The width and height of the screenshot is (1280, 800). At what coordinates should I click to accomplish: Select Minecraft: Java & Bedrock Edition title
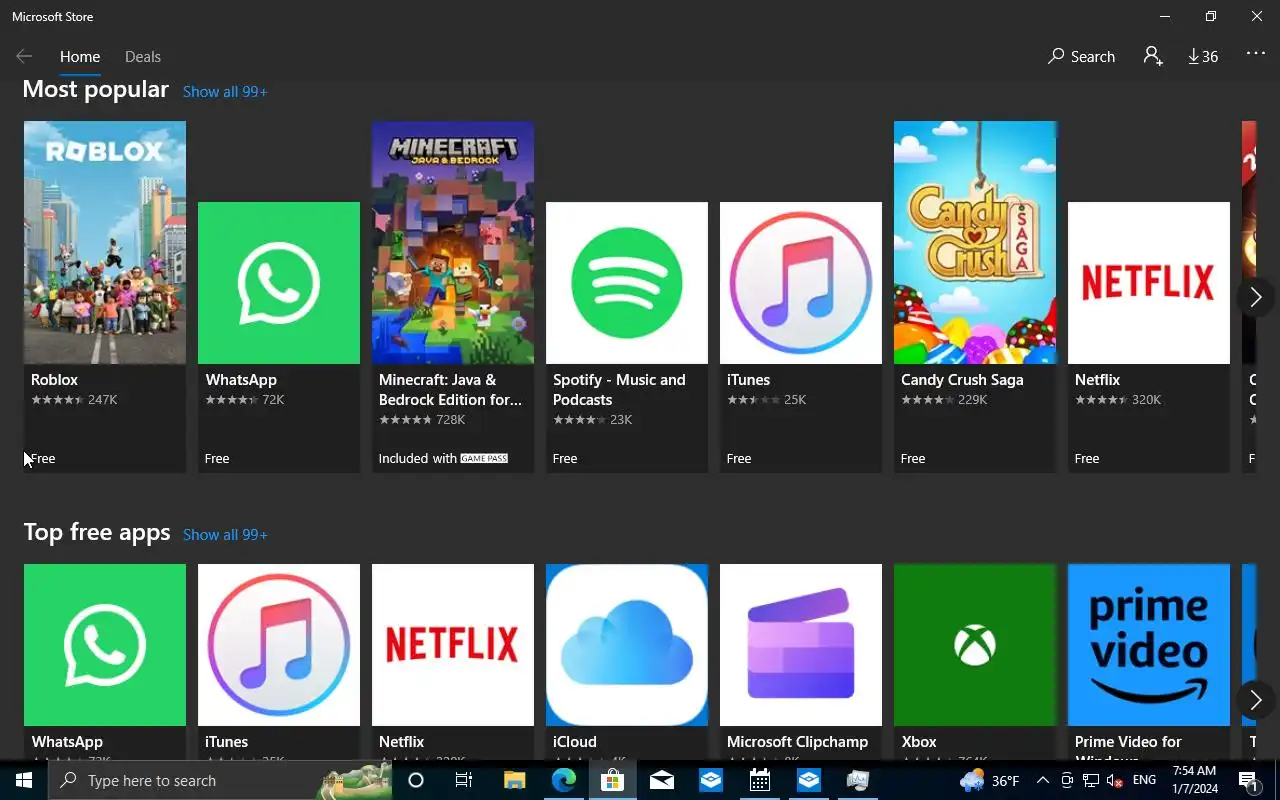pyautogui.click(x=450, y=390)
